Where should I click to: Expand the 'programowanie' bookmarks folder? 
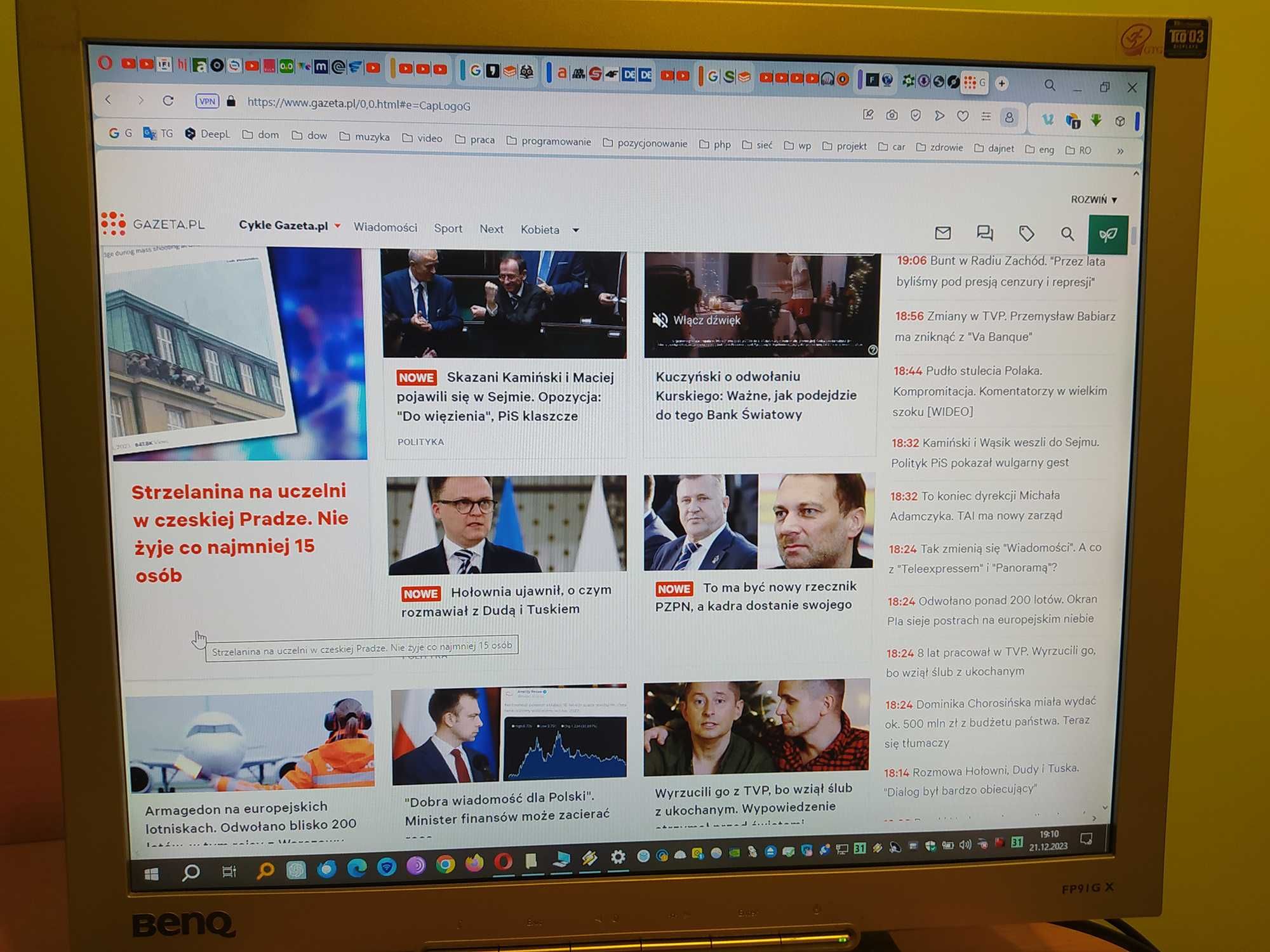point(549,141)
